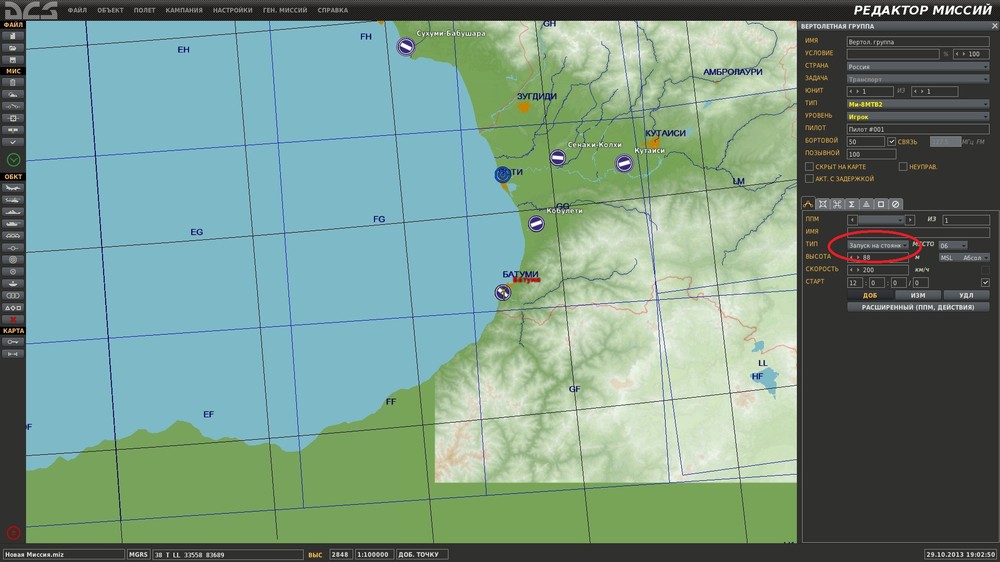Click the ПИЛОТ name input field
The image size is (1000, 562).
(917, 129)
